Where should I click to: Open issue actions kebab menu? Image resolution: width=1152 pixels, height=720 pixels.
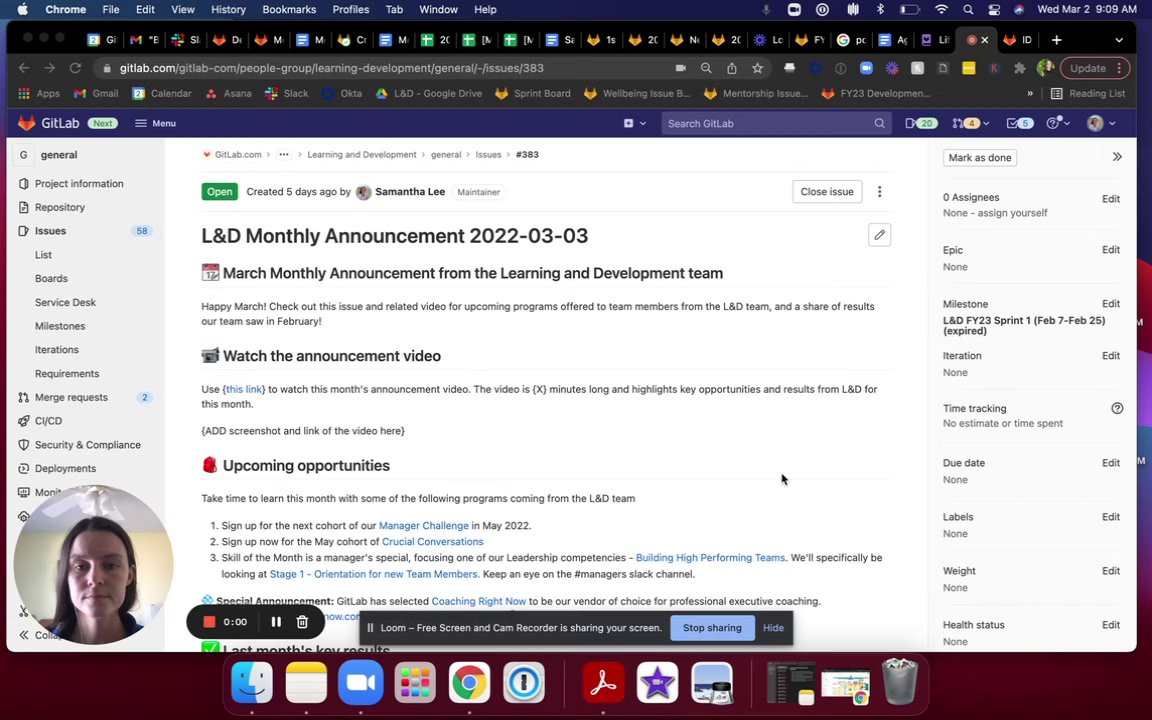coord(879,192)
